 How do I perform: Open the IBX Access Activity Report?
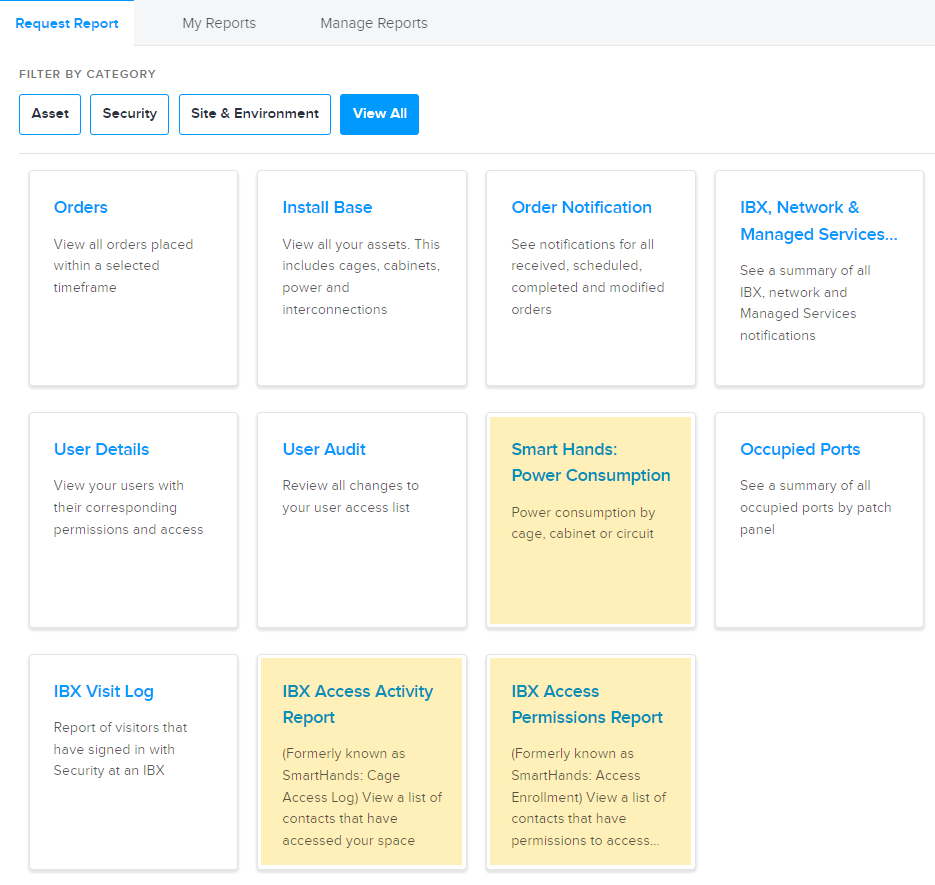pyautogui.click(x=358, y=704)
